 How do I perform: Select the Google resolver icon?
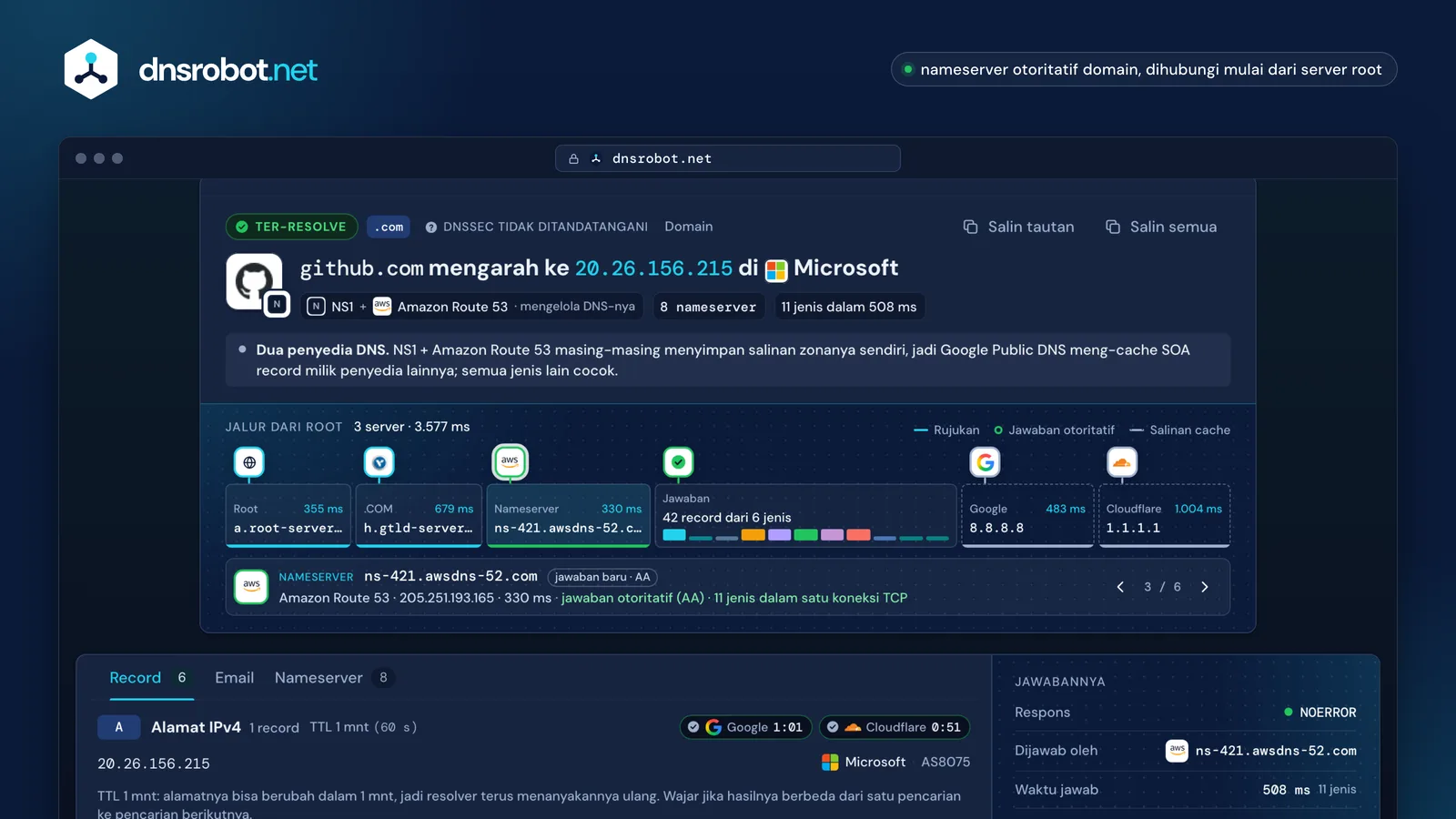pos(985,462)
